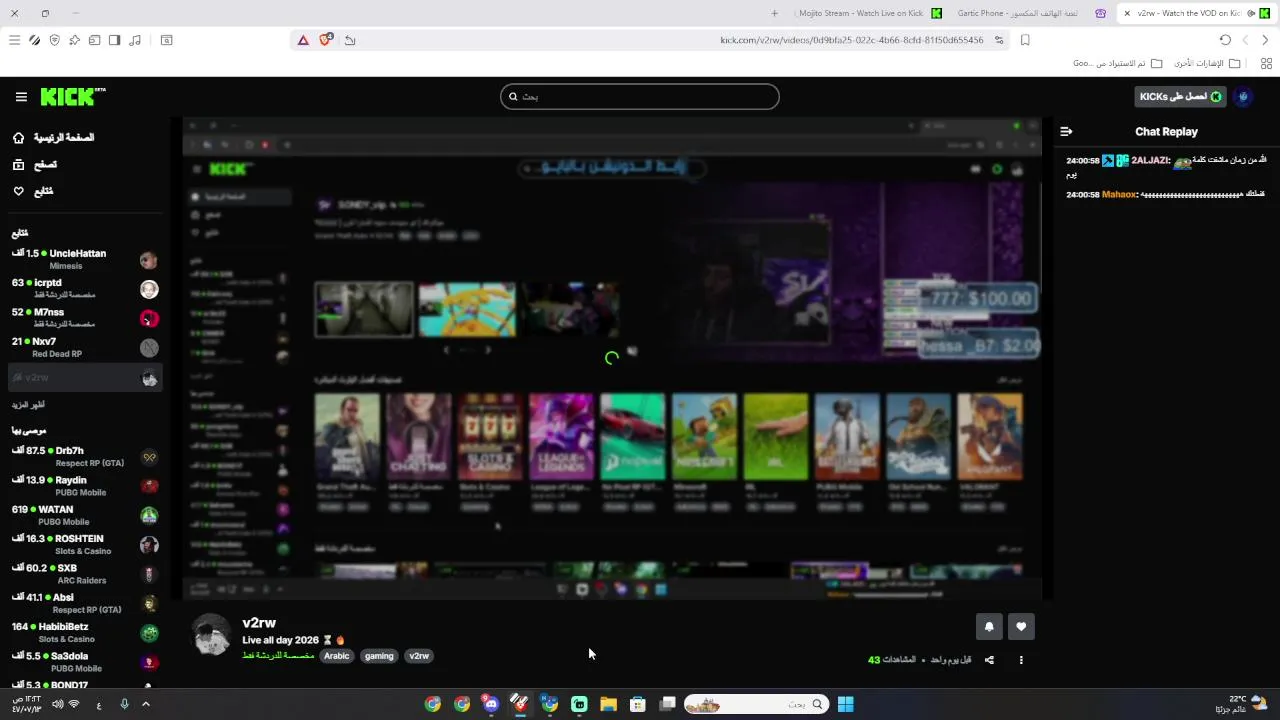Viewport: 1280px width, 720px height.
Task: Click the VOD video player area
Action: click(x=612, y=358)
